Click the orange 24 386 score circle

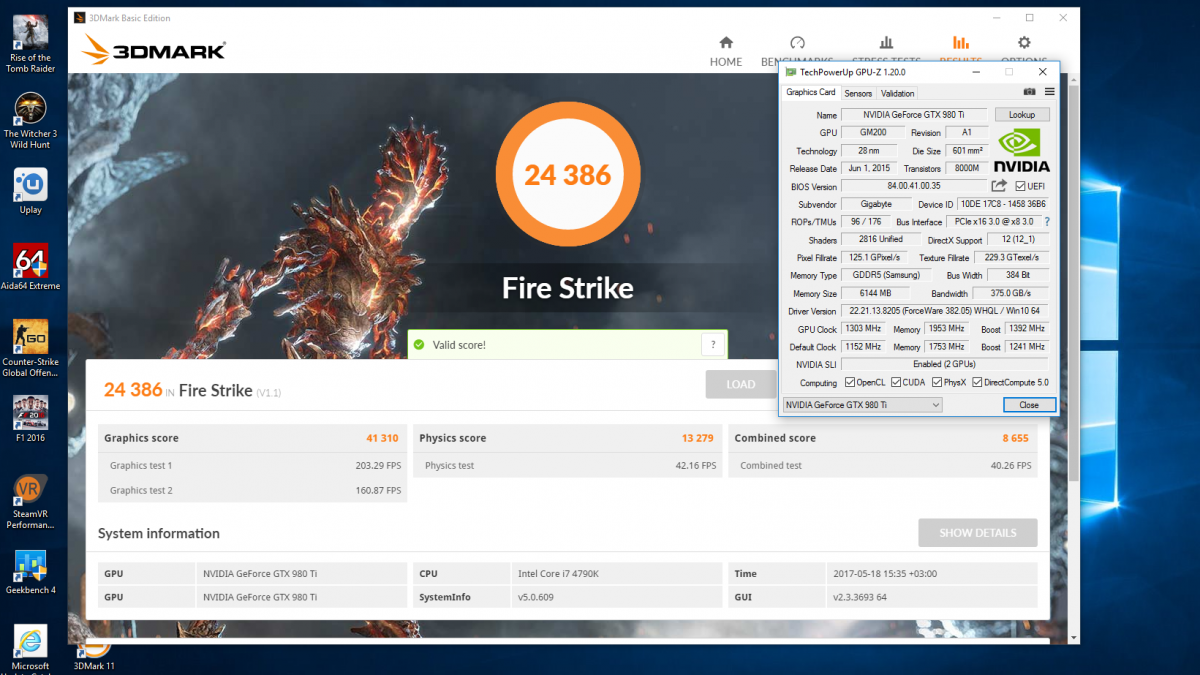[x=567, y=176]
